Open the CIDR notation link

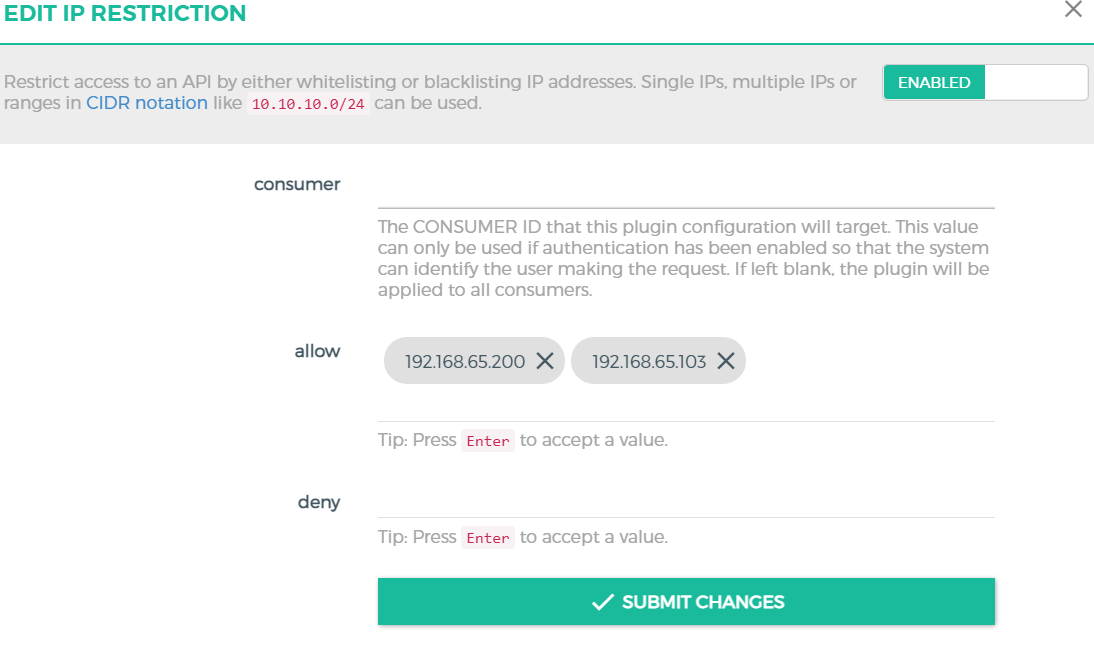tap(147, 103)
